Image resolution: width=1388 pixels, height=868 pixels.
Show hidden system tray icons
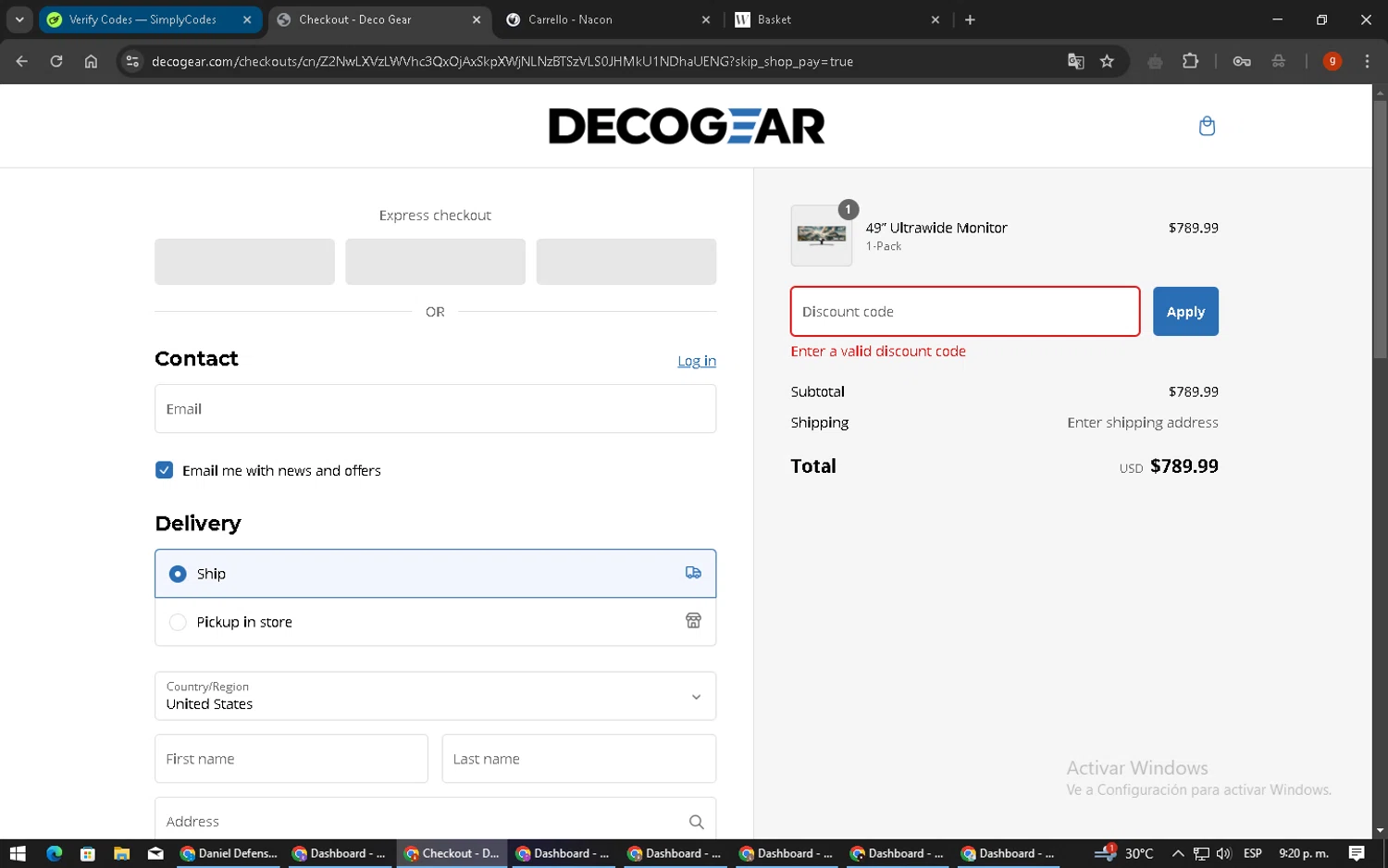pyautogui.click(x=1177, y=853)
